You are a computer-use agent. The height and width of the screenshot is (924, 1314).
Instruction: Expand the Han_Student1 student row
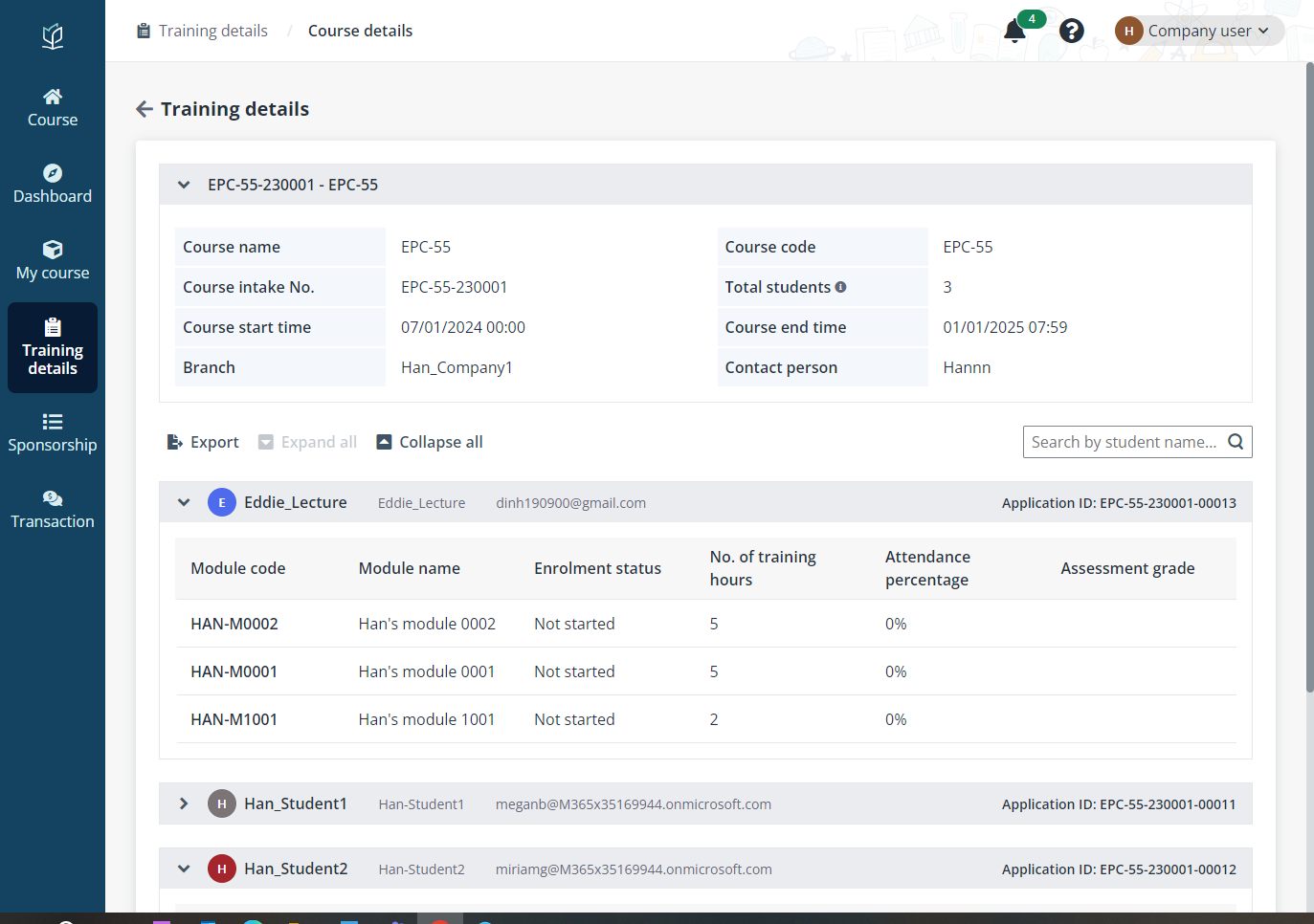point(184,803)
